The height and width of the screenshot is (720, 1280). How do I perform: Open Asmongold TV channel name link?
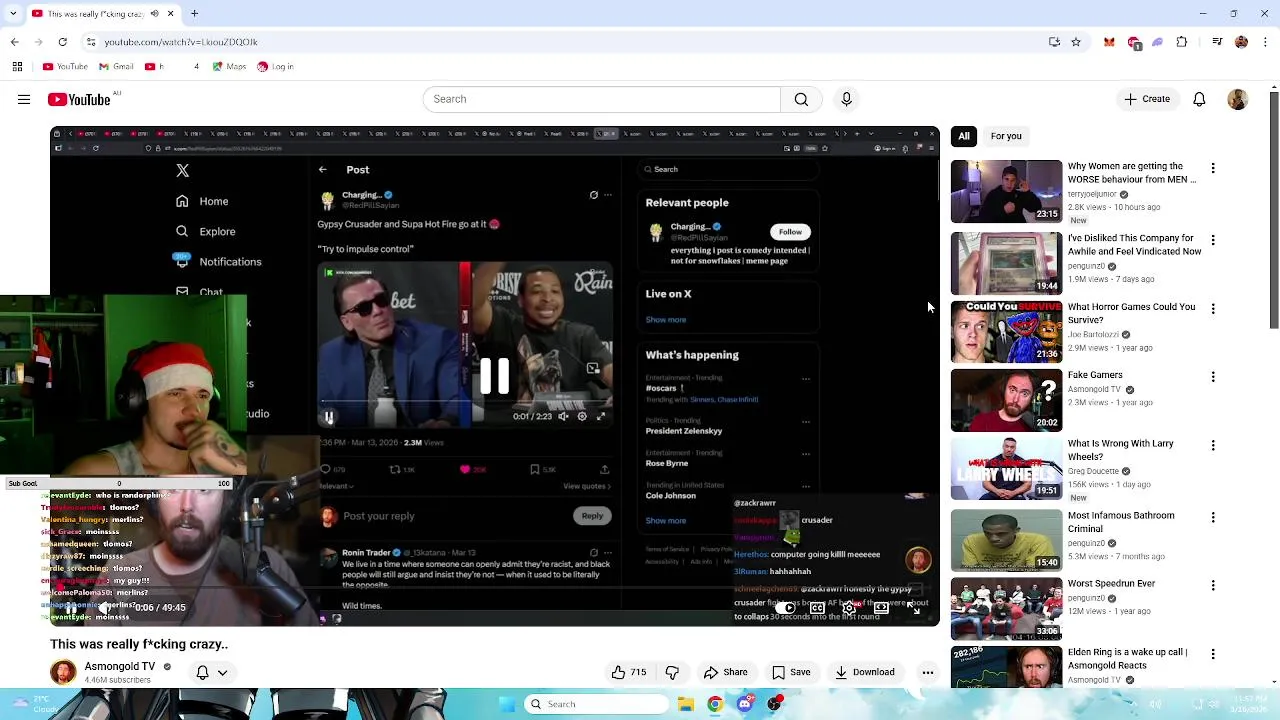click(x=120, y=666)
